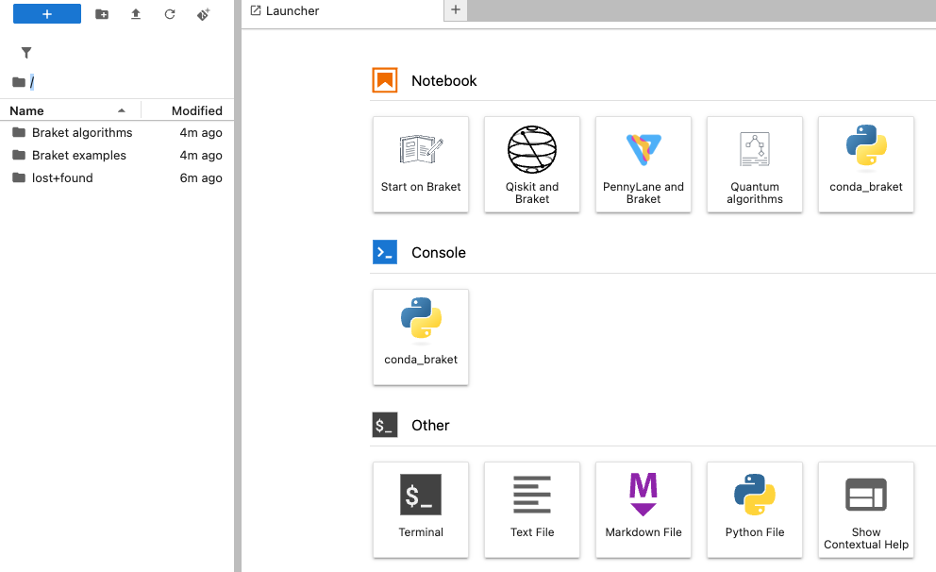Open a new tab with plus button

click(x=455, y=10)
